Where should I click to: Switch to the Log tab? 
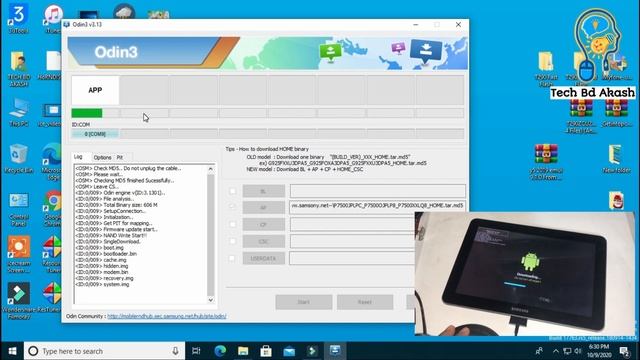click(x=78, y=157)
